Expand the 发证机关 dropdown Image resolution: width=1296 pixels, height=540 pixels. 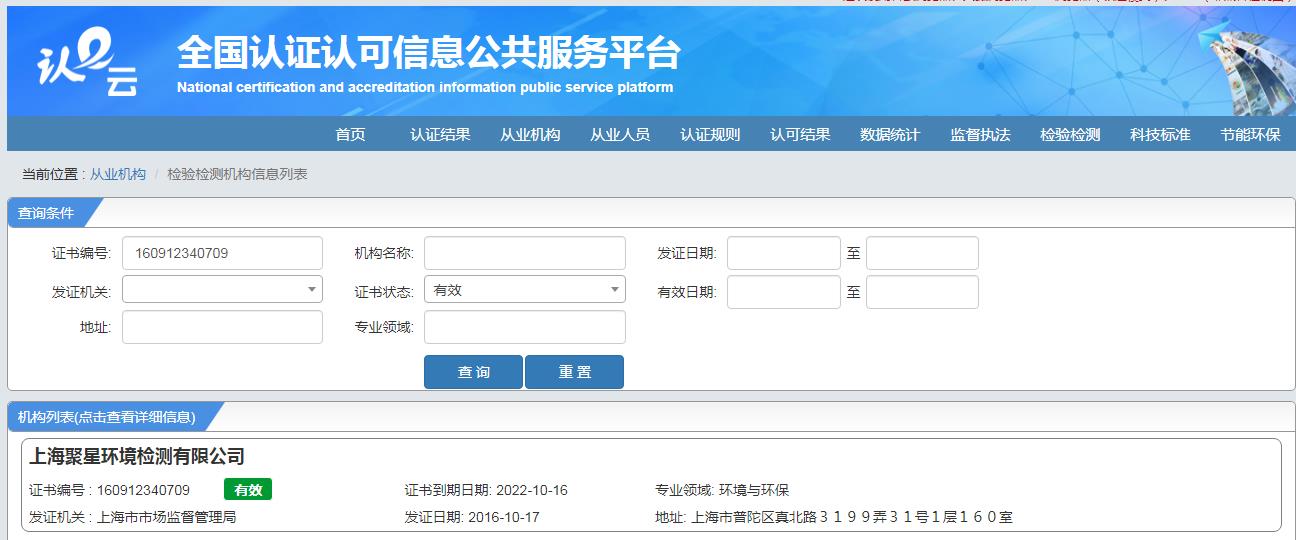point(222,290)
